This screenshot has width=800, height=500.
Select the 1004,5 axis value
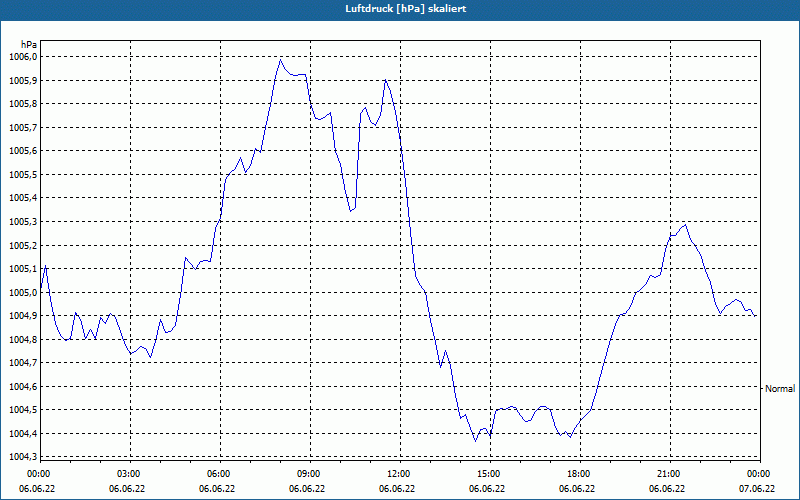(23, 410)
